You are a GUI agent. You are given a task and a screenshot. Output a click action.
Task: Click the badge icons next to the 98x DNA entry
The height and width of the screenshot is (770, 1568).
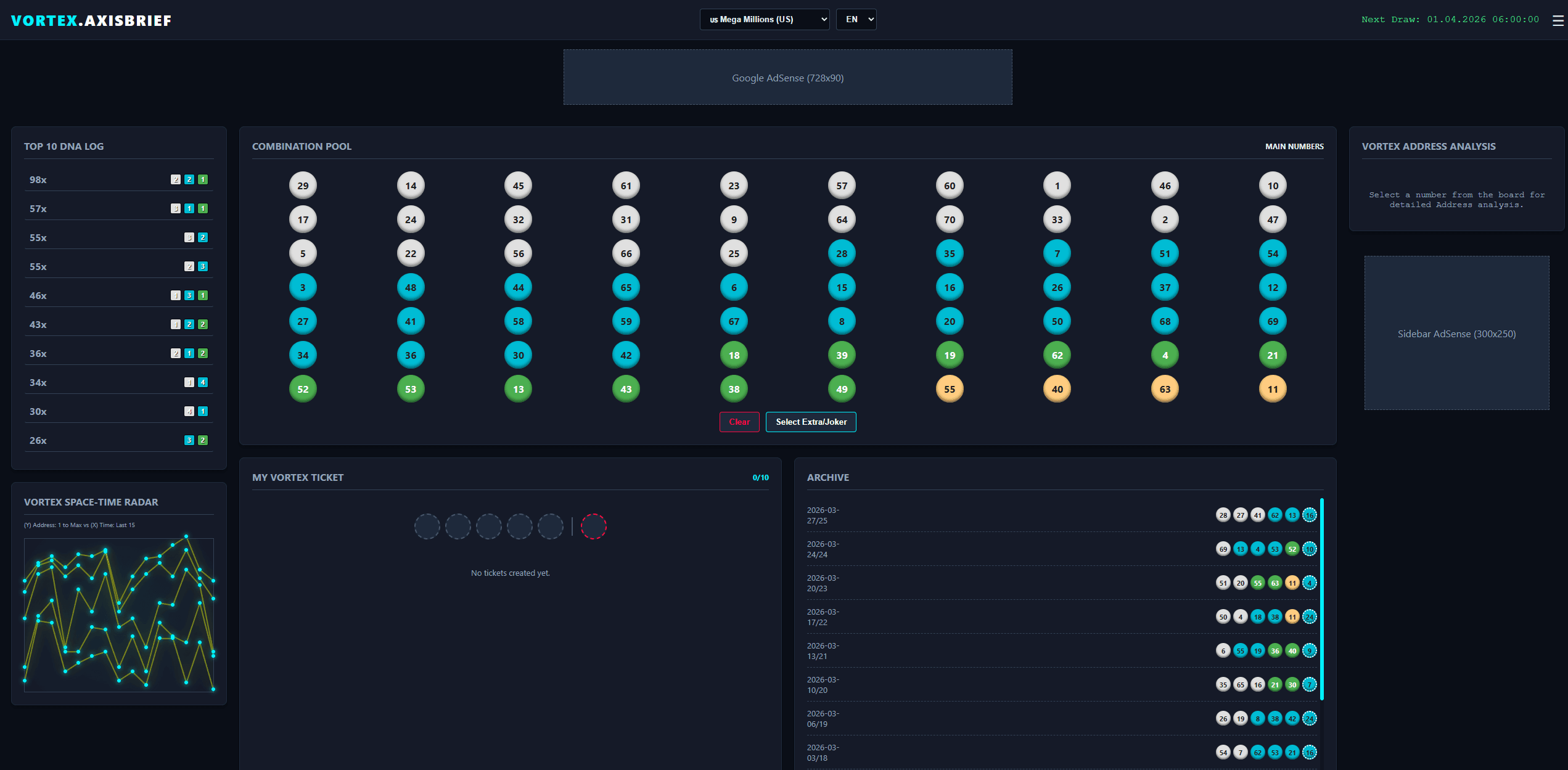pos(189,179)
